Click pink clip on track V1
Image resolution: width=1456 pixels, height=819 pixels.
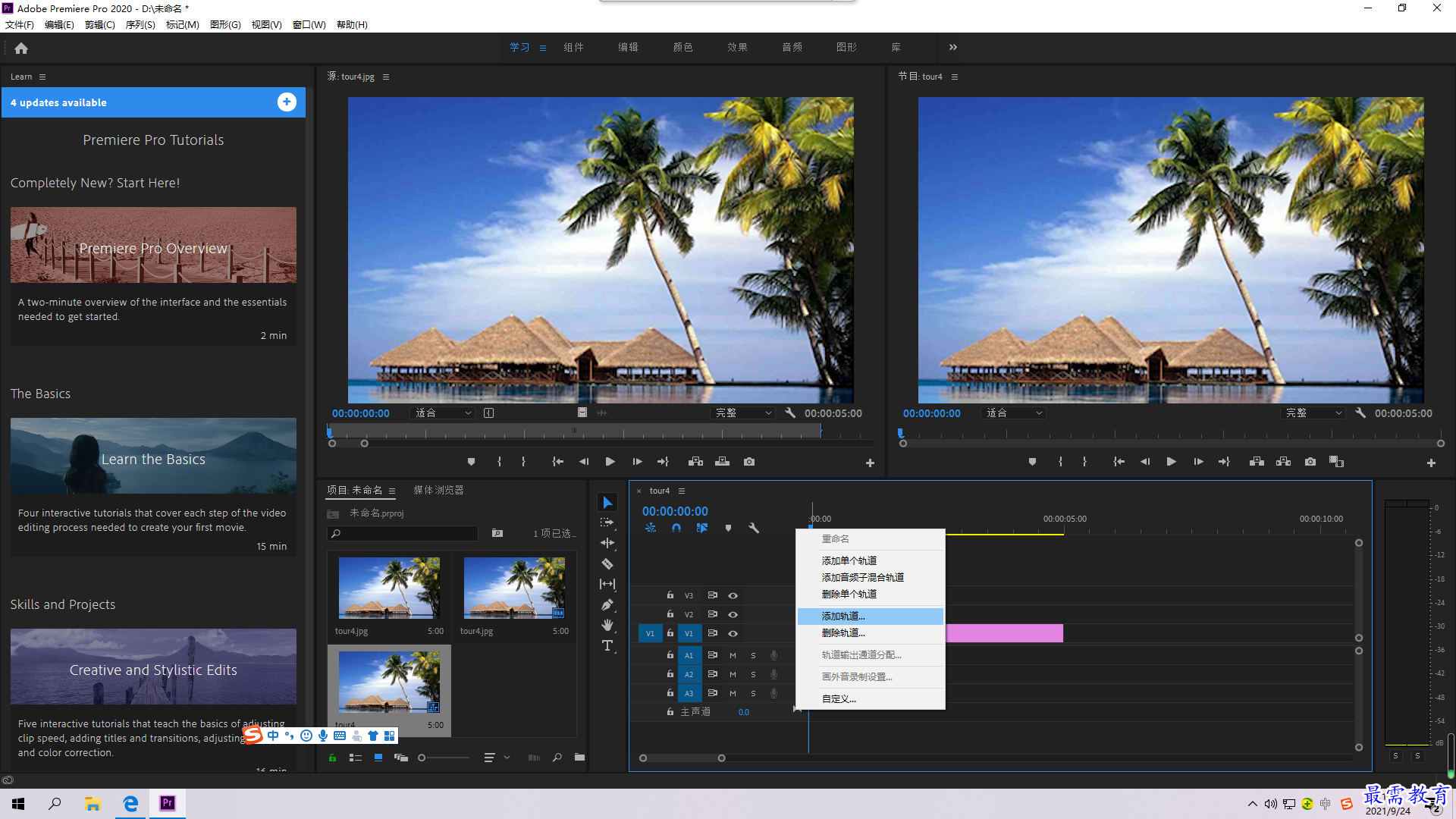point(1004,633)
